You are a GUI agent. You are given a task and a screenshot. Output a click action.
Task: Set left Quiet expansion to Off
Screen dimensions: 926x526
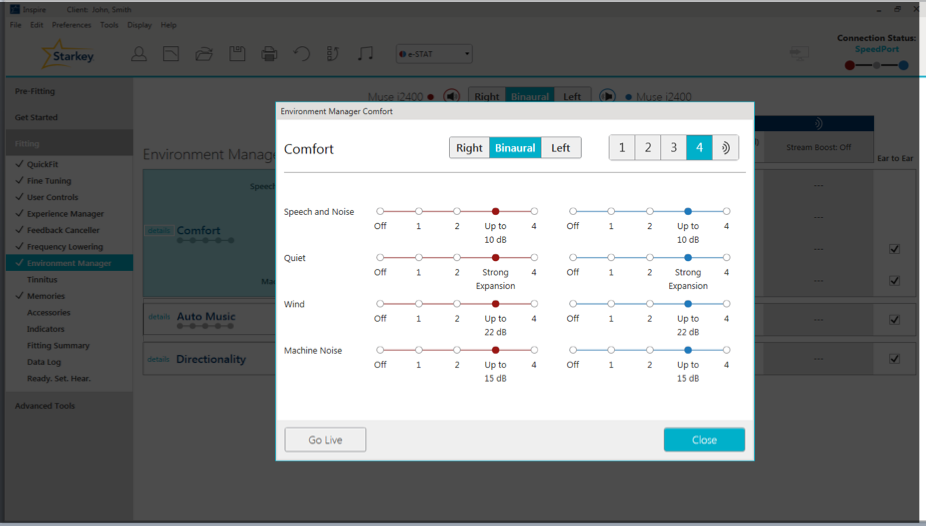point(573,257)
